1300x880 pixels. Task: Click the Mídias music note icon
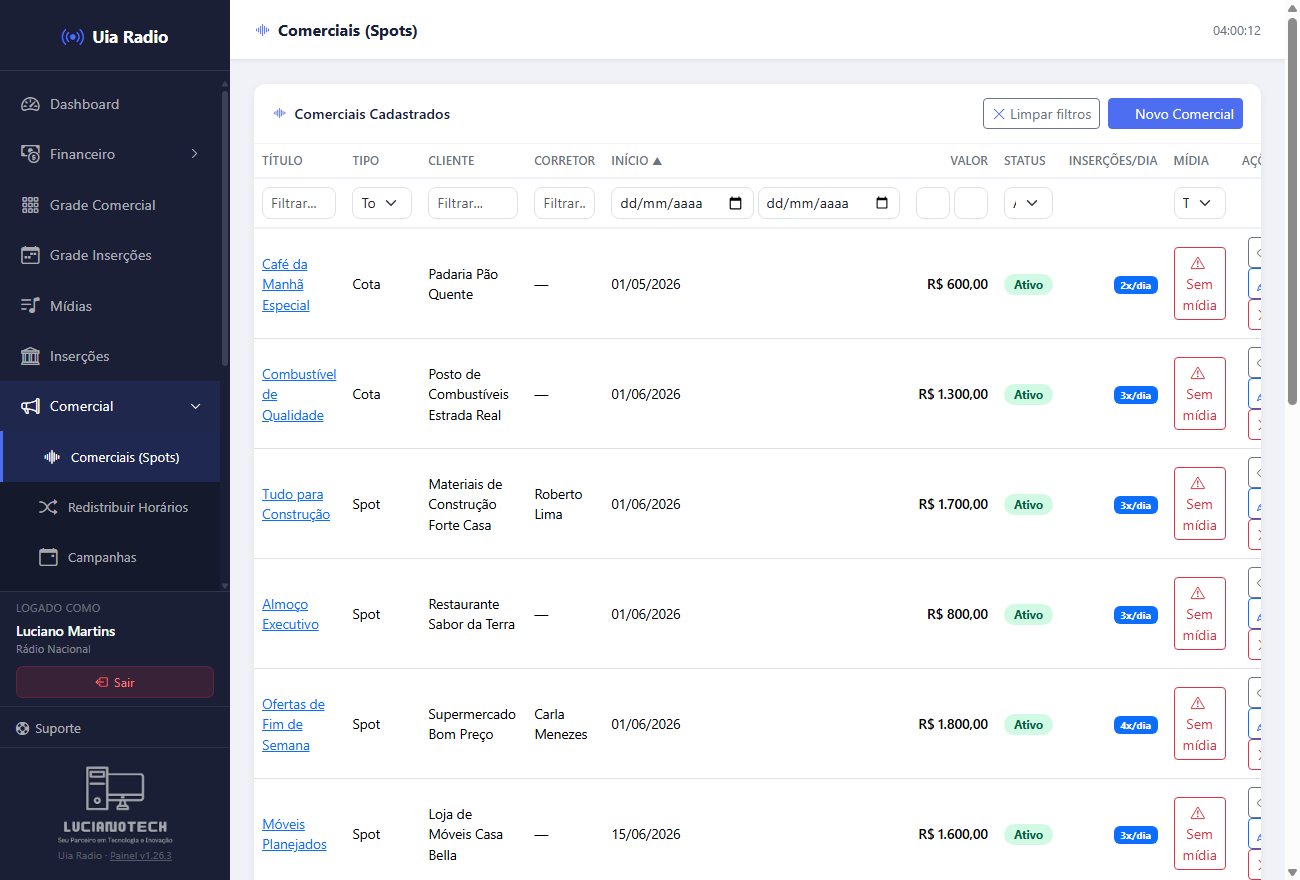coord(30,306)
